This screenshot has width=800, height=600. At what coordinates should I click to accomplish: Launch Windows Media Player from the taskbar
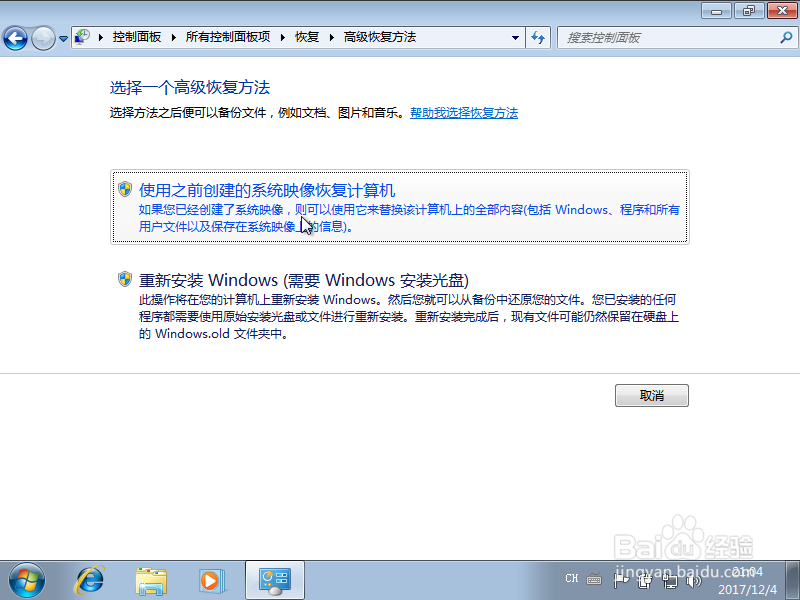click(x=210, y=580)
